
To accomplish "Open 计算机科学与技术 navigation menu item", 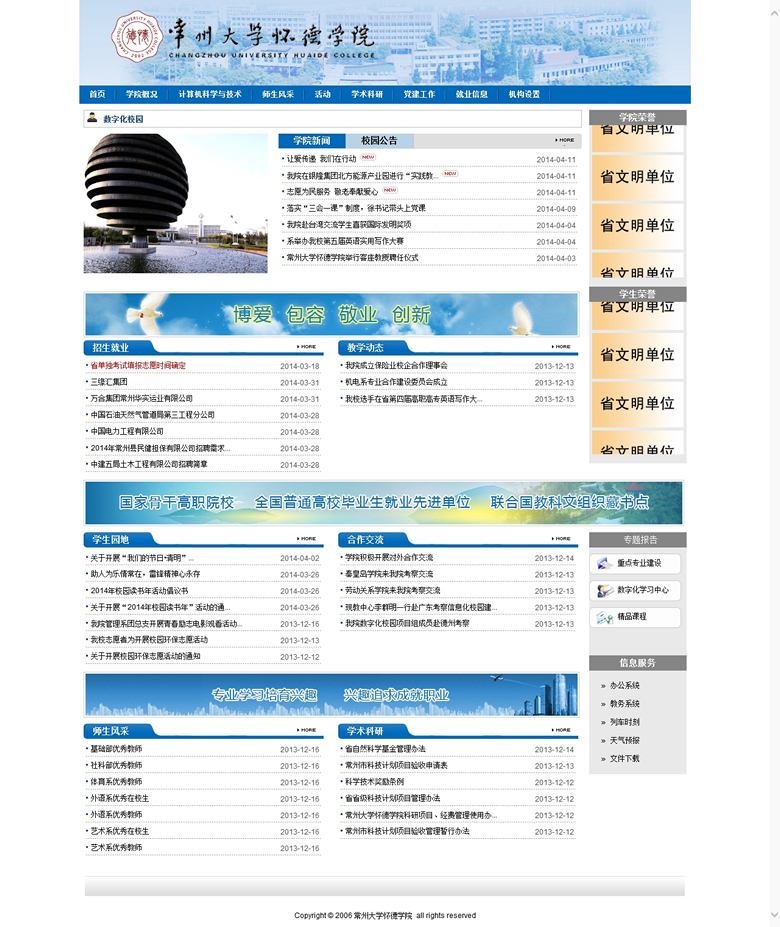I will pos(210,94).
